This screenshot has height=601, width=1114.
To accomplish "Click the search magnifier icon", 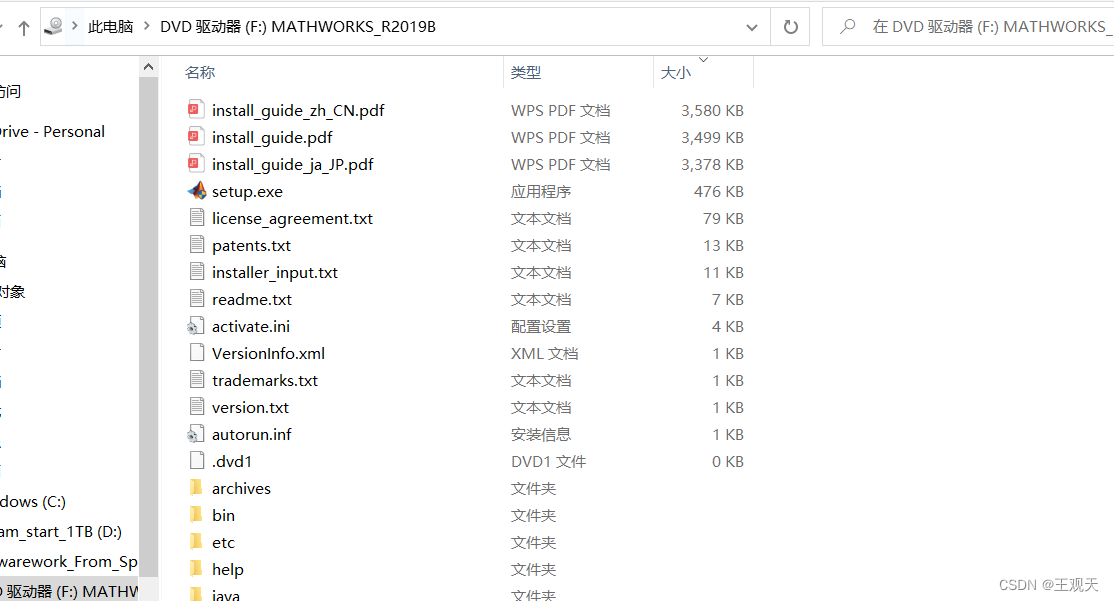I will click(x=847, y=27).
